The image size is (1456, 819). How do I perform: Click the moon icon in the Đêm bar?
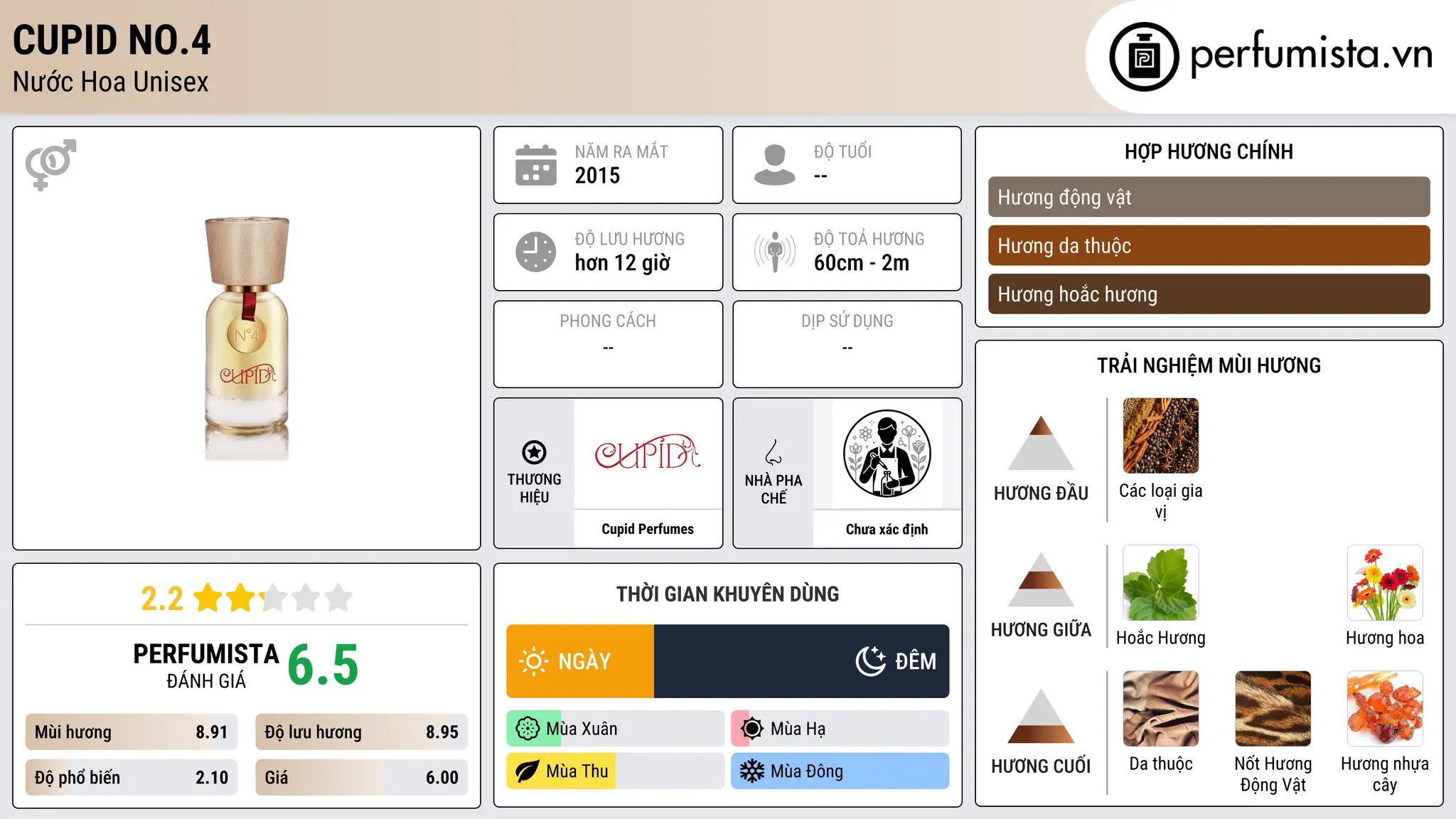871,661
